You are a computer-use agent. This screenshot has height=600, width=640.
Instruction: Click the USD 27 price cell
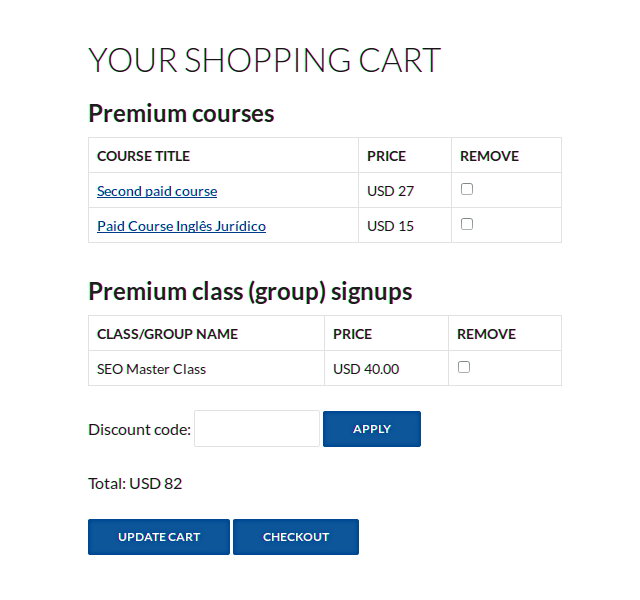point(405,190)
